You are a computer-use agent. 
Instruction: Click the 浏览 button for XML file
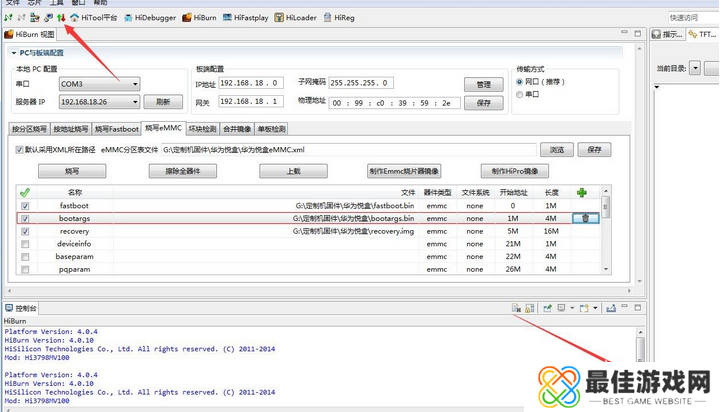click(x=557, y=149)
